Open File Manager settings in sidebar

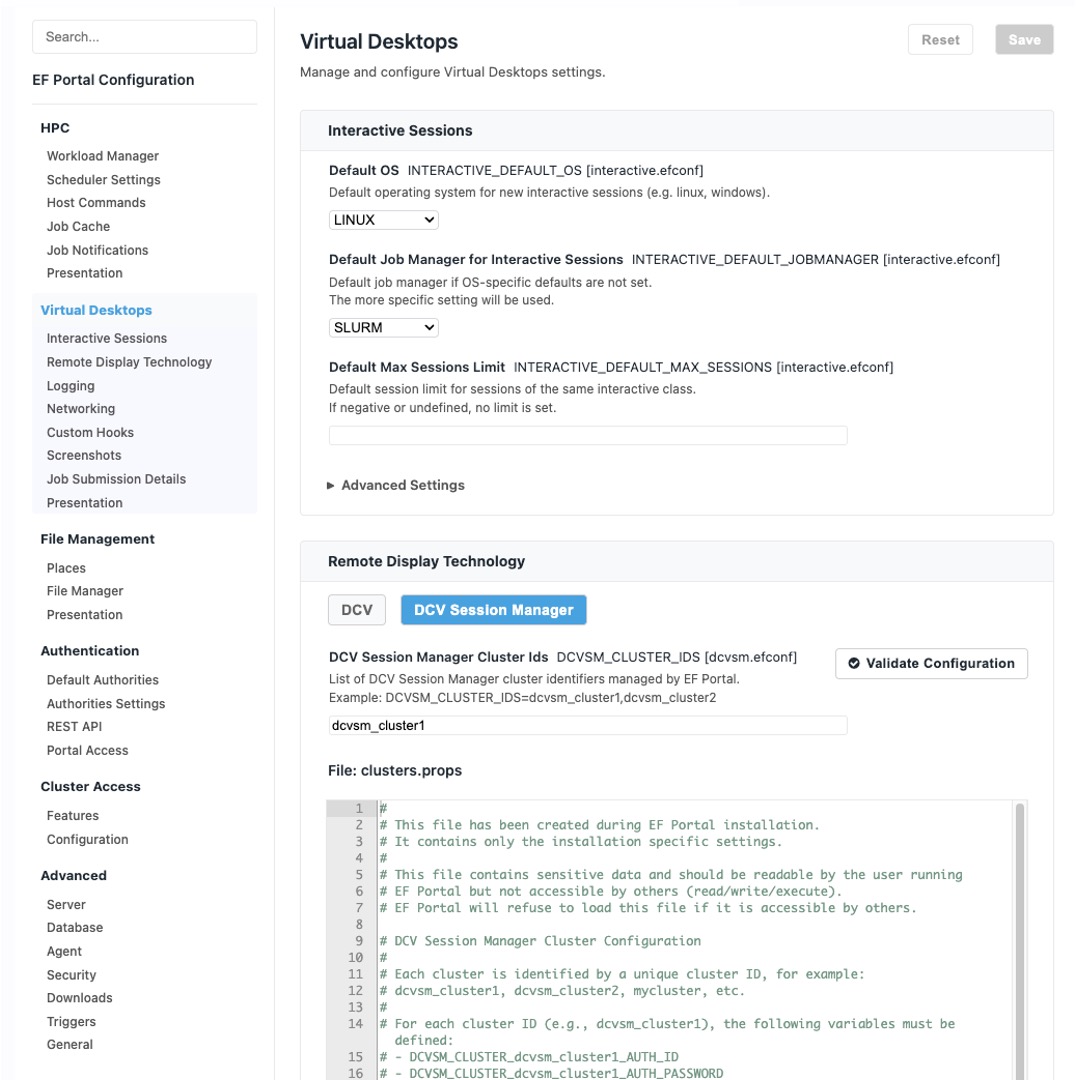click(85, 591)
